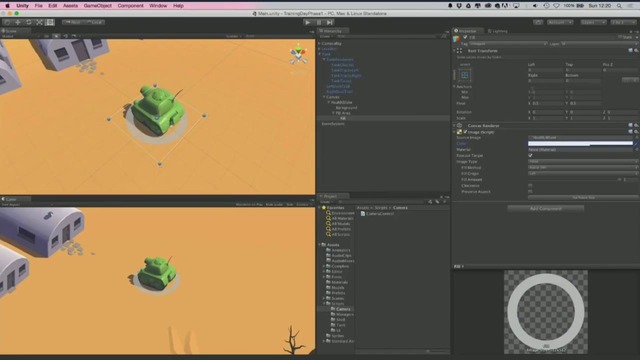Screen dimensions: 640x360
Task: Select the Scale tool in toolbar
Action: (39, 22)
